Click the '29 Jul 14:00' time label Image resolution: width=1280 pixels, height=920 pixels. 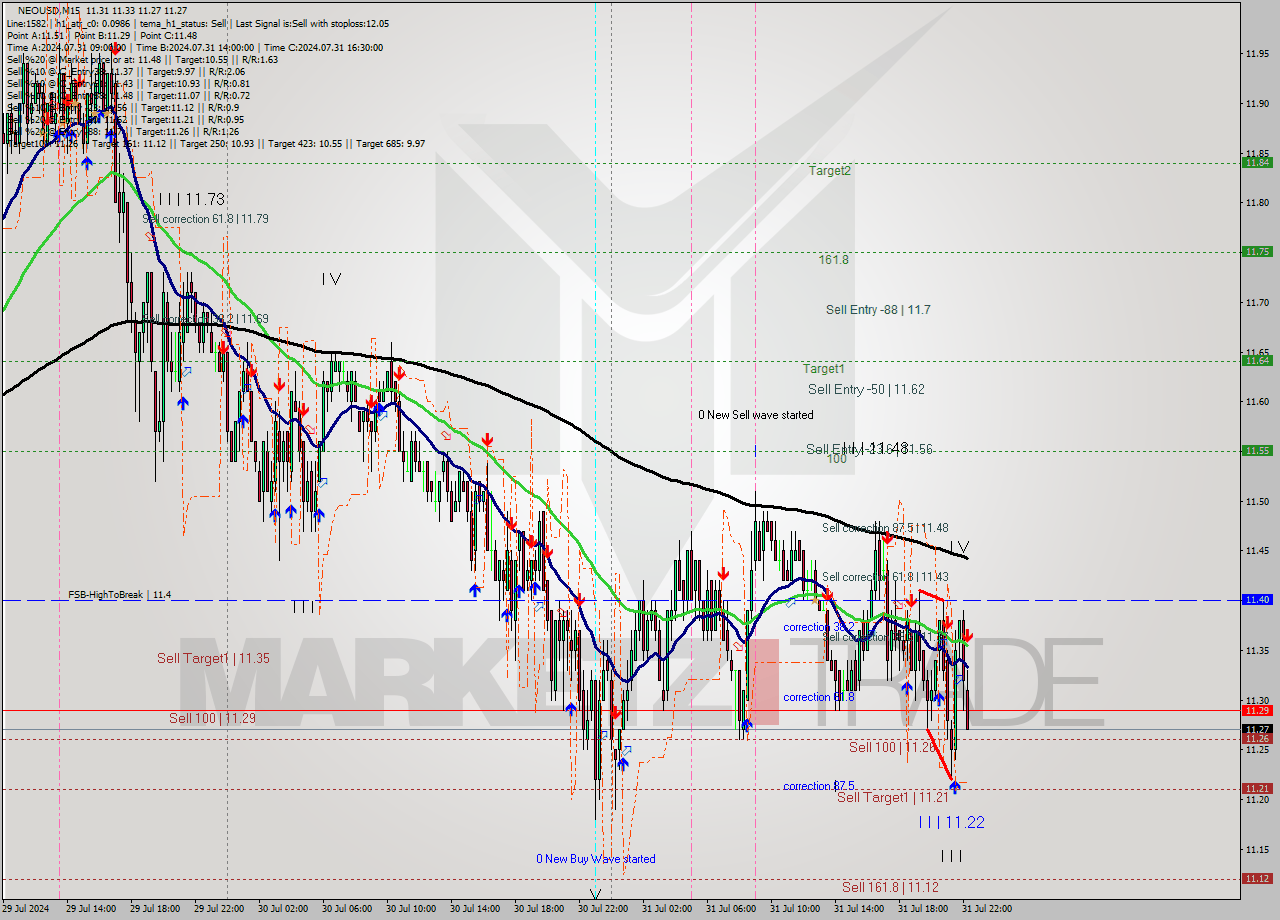pos(91,909)
